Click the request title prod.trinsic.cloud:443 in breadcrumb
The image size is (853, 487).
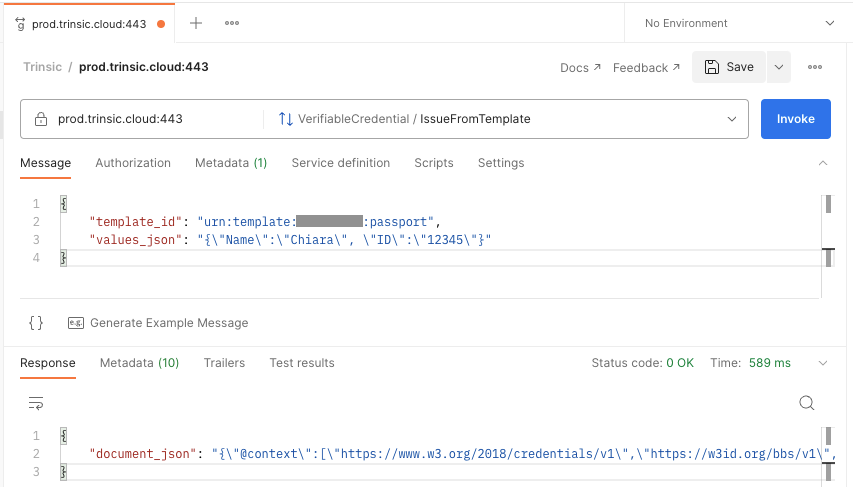click(144, 67)
